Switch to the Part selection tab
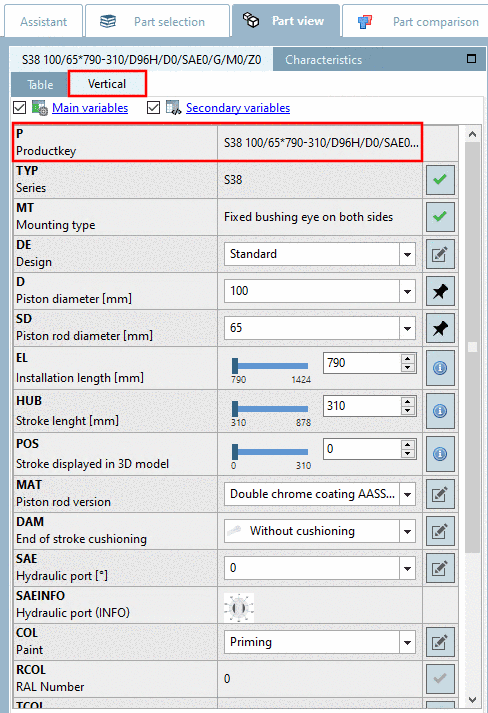The width and height of the screenshot is (488, 713). [x=157, y=21]
